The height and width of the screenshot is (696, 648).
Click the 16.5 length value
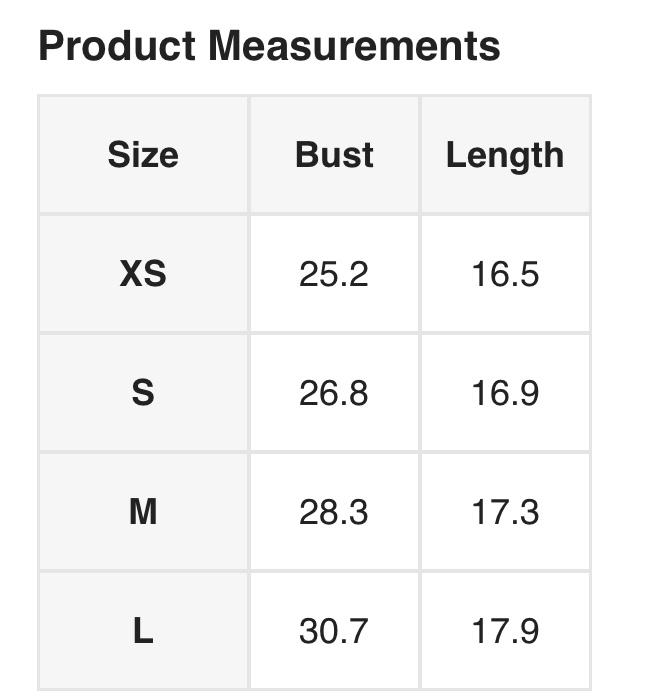[505, 274]
